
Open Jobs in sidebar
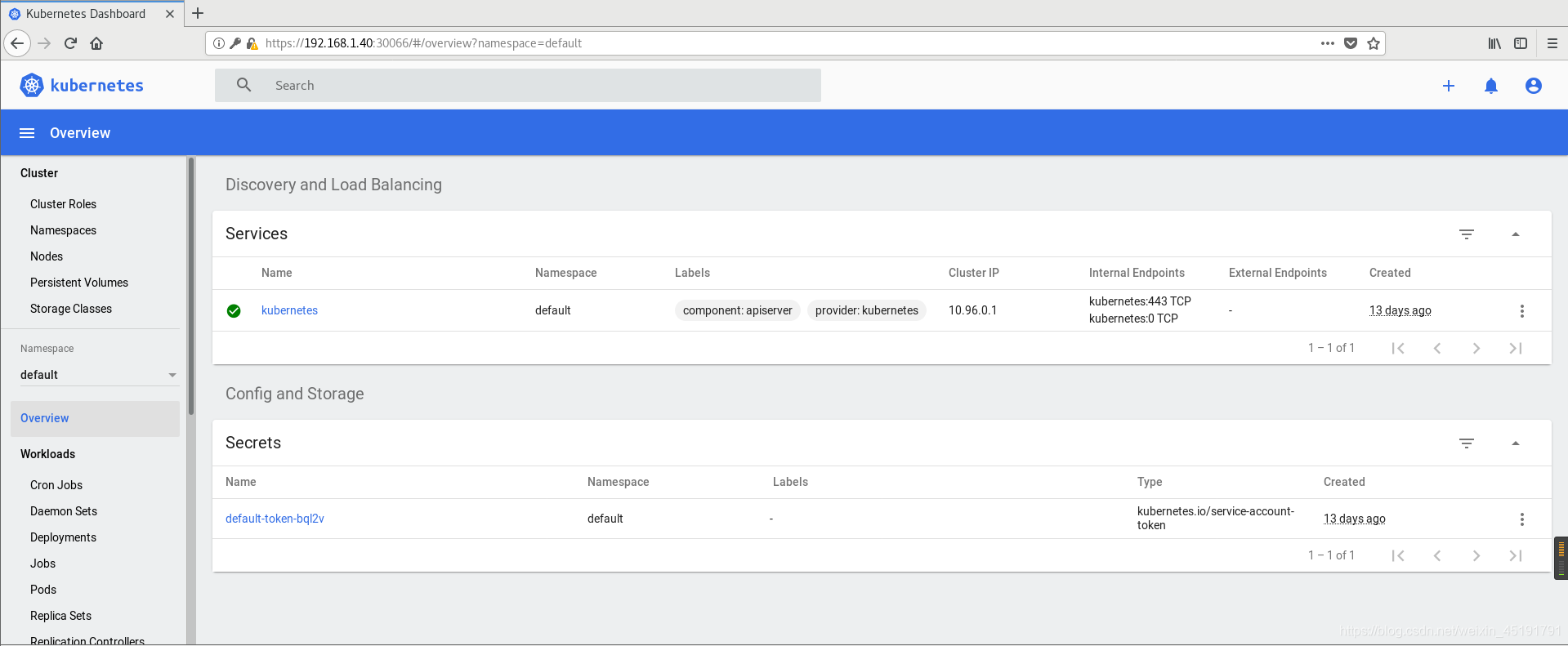point(42,564)
